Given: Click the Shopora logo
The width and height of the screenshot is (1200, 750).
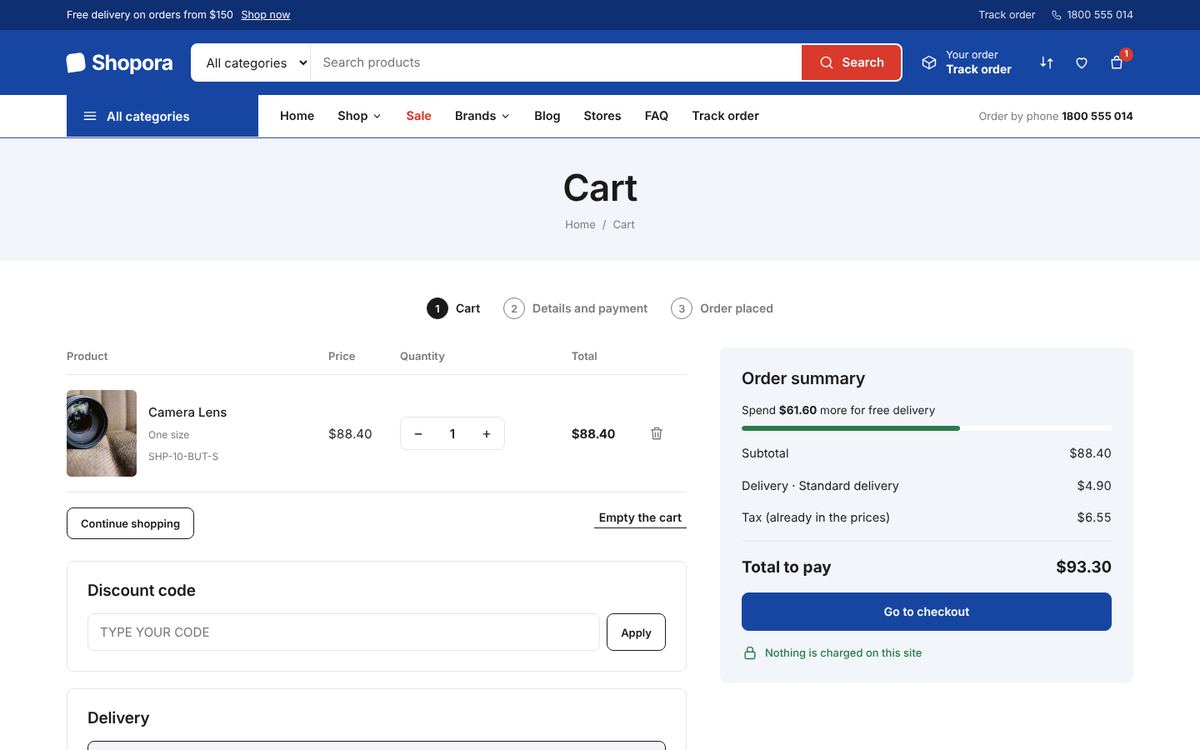Looking at the screenshot, I should (119, 62).
